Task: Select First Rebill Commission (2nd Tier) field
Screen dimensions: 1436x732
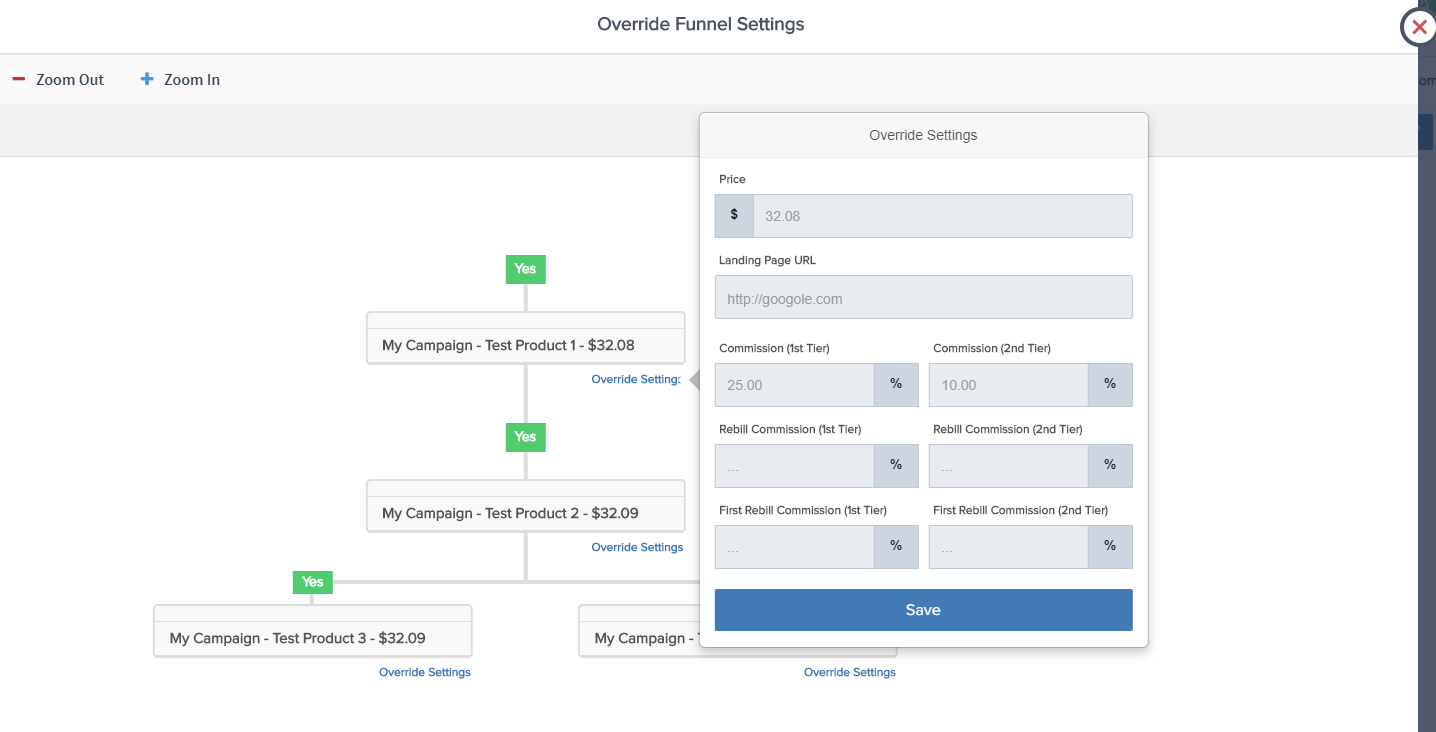Action: (x=1008, y=547)
